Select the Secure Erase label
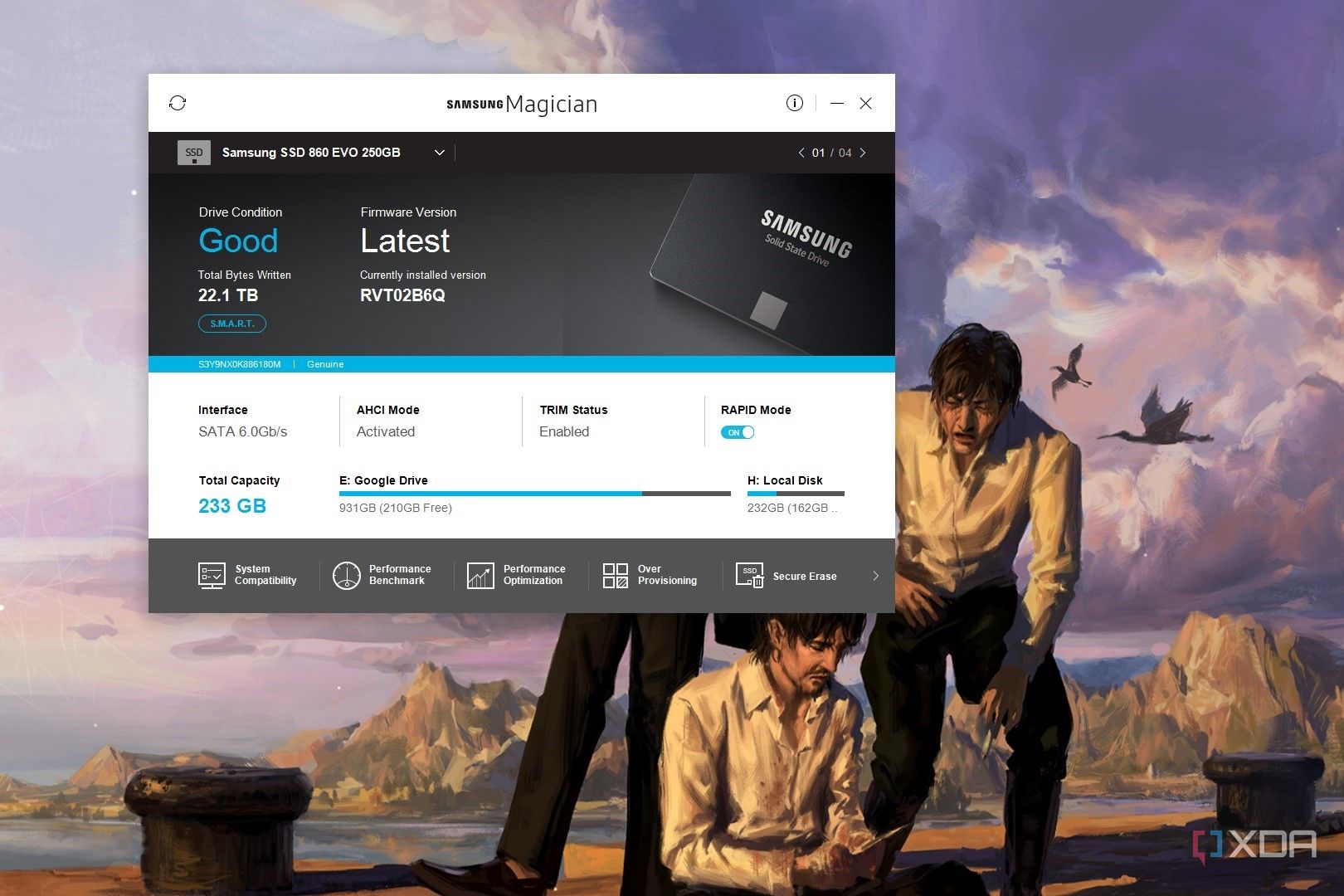 pos(805,576)
